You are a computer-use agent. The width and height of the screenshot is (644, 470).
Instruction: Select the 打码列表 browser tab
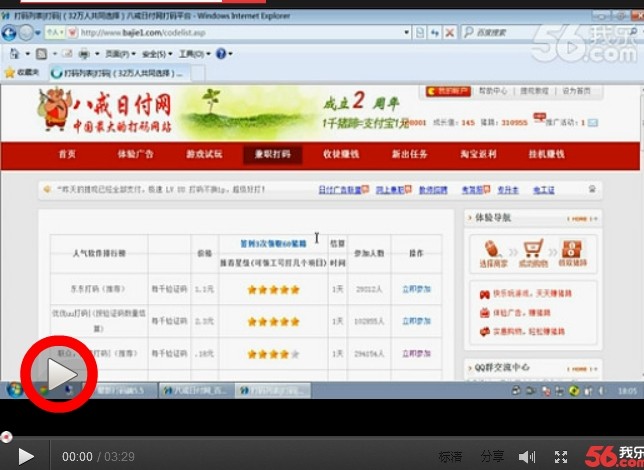pyautogui.click(x=119, y=73)
